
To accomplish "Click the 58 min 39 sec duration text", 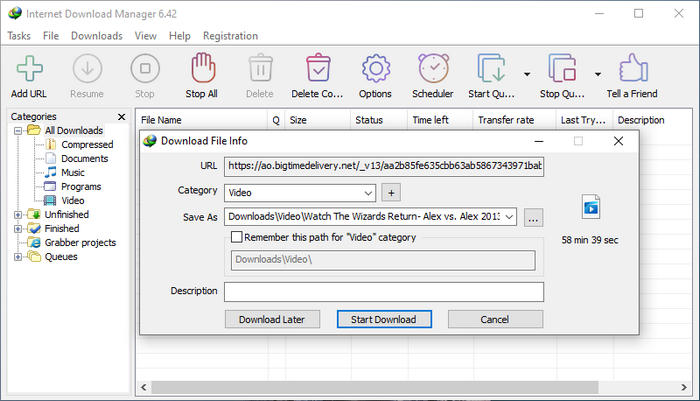I will tap(590, 240).
